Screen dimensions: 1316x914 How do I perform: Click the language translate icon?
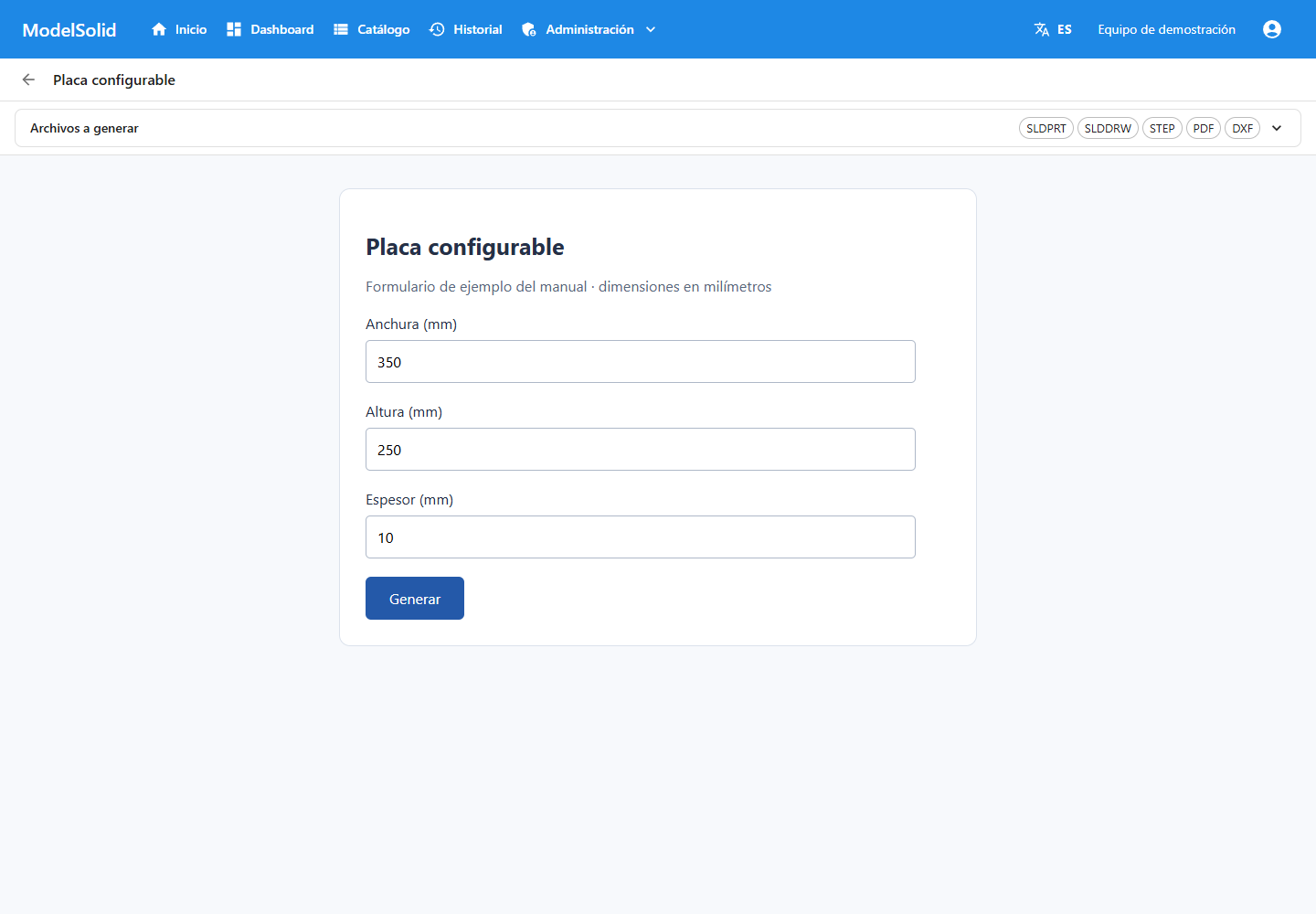coord(1042,29)
